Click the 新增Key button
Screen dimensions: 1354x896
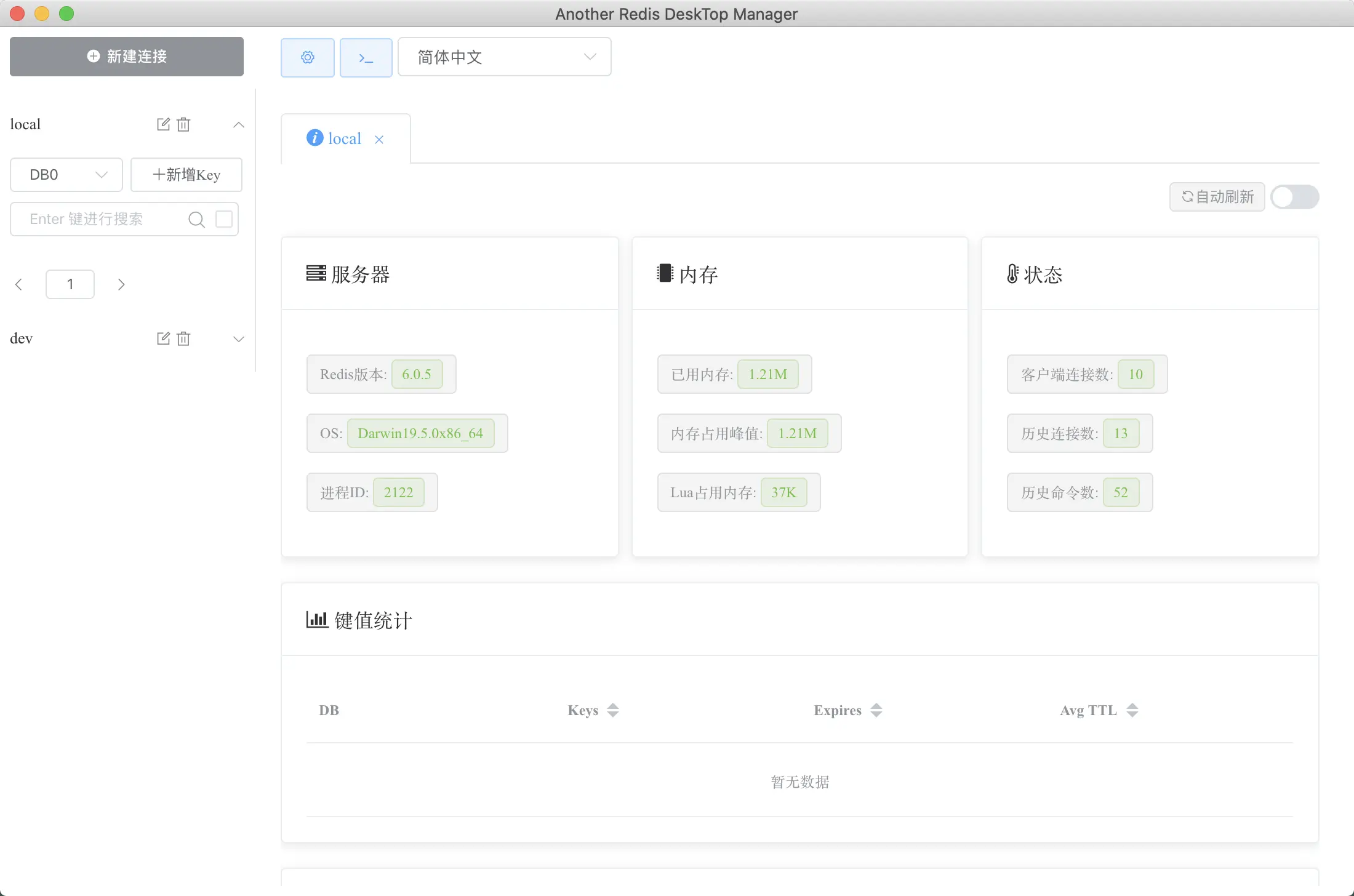(186, 175)
